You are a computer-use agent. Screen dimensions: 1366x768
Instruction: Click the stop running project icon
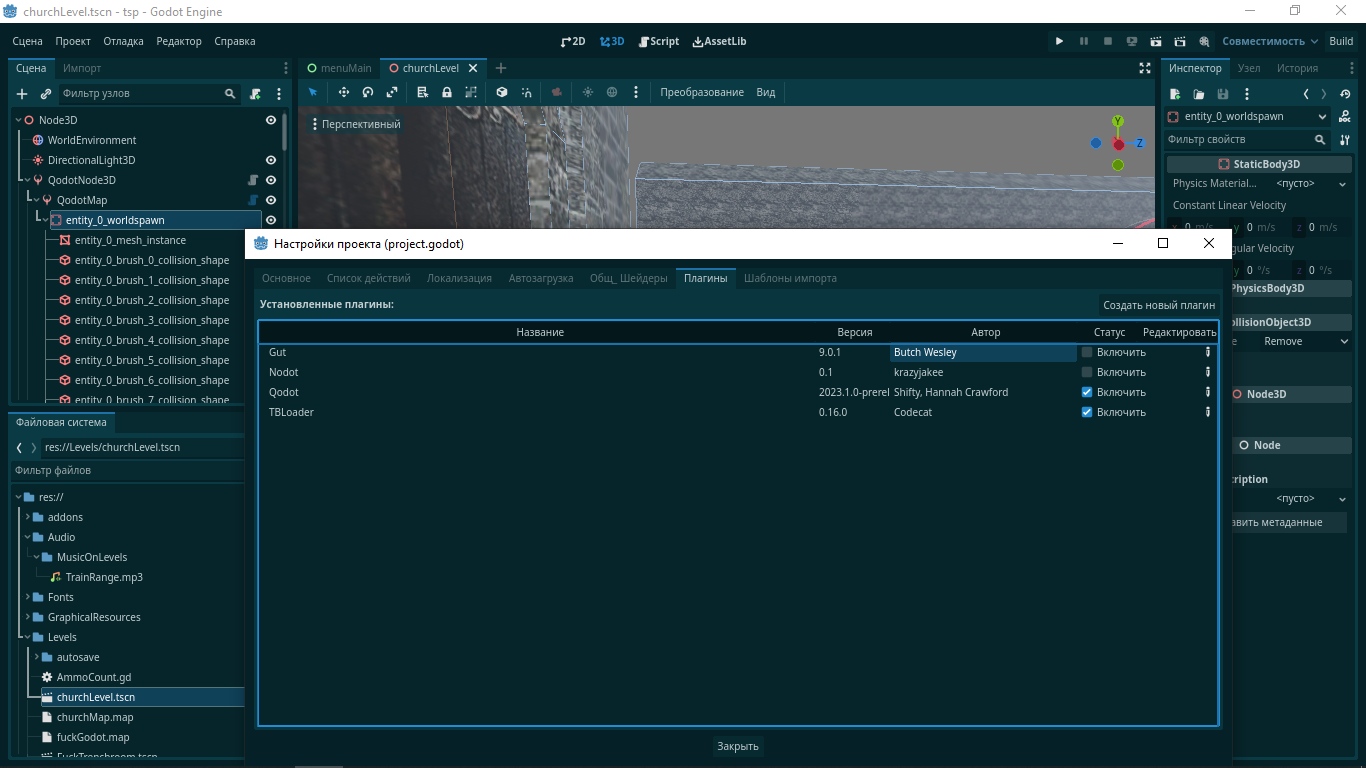[1107, 41]
